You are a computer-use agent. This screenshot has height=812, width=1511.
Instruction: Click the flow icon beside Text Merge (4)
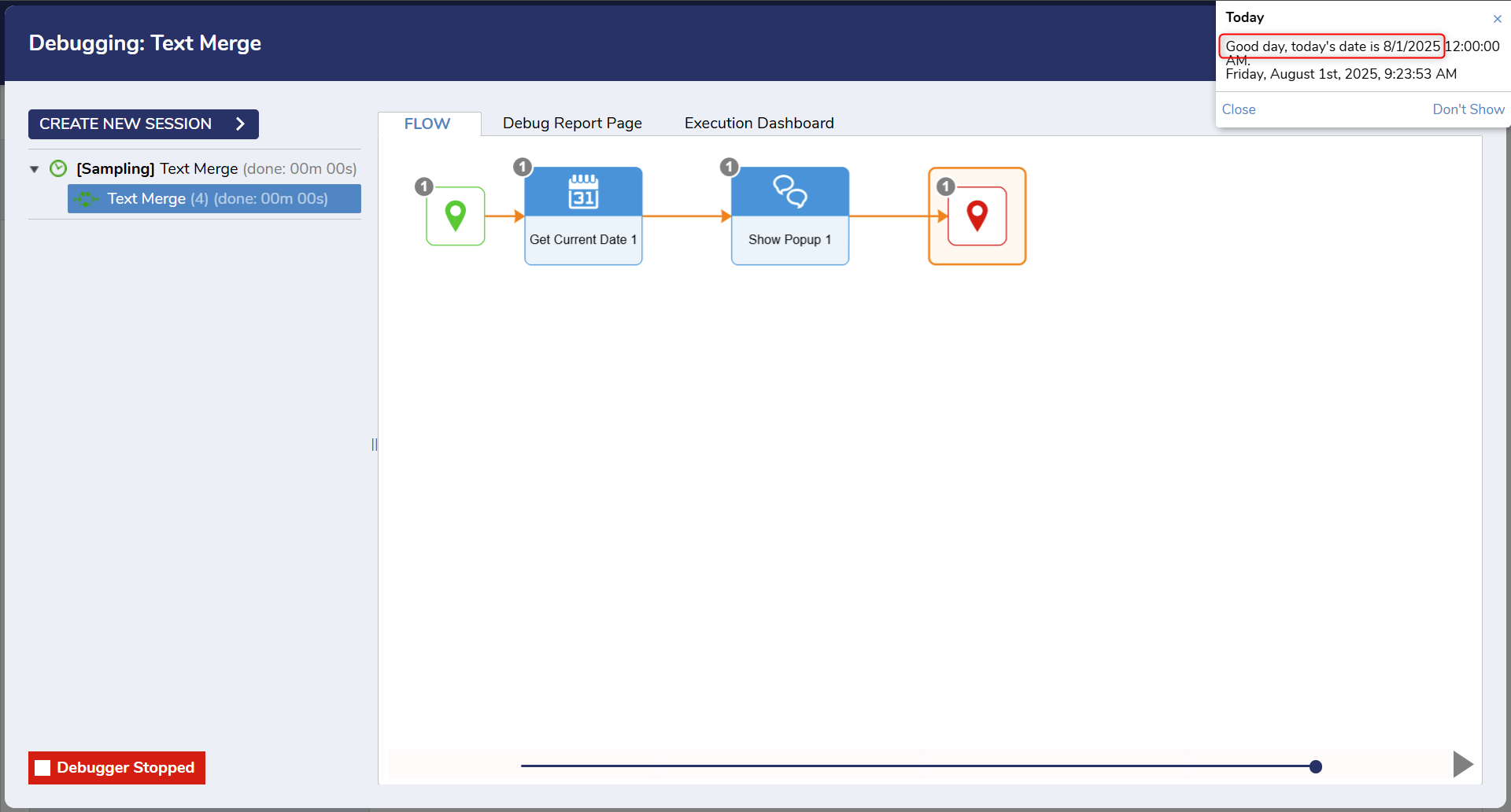point(86,199)
